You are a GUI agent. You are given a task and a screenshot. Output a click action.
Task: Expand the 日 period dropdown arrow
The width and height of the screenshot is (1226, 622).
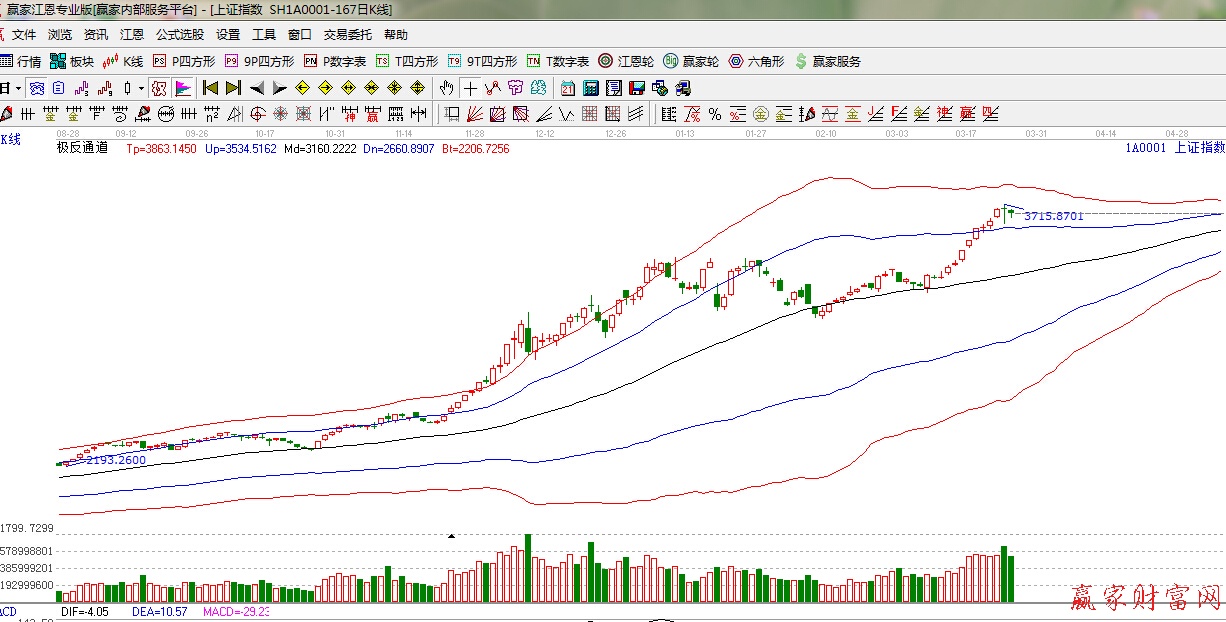18,88
